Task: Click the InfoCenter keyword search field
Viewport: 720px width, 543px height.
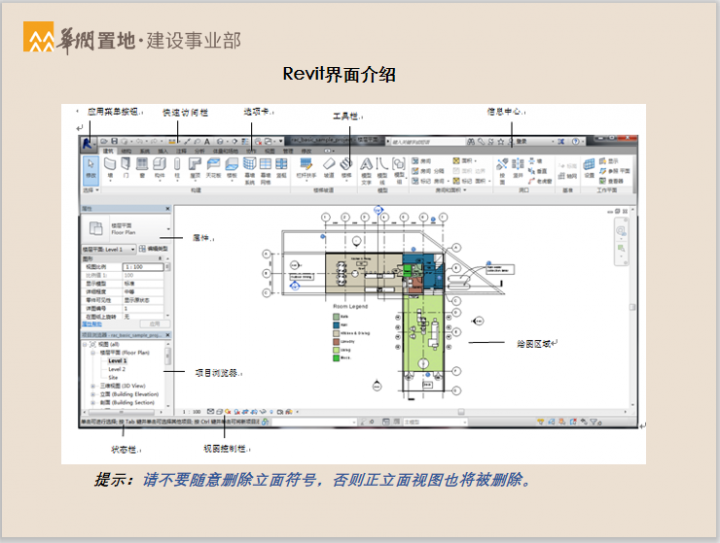Action: pyautogui.click(x=428, y=142)
